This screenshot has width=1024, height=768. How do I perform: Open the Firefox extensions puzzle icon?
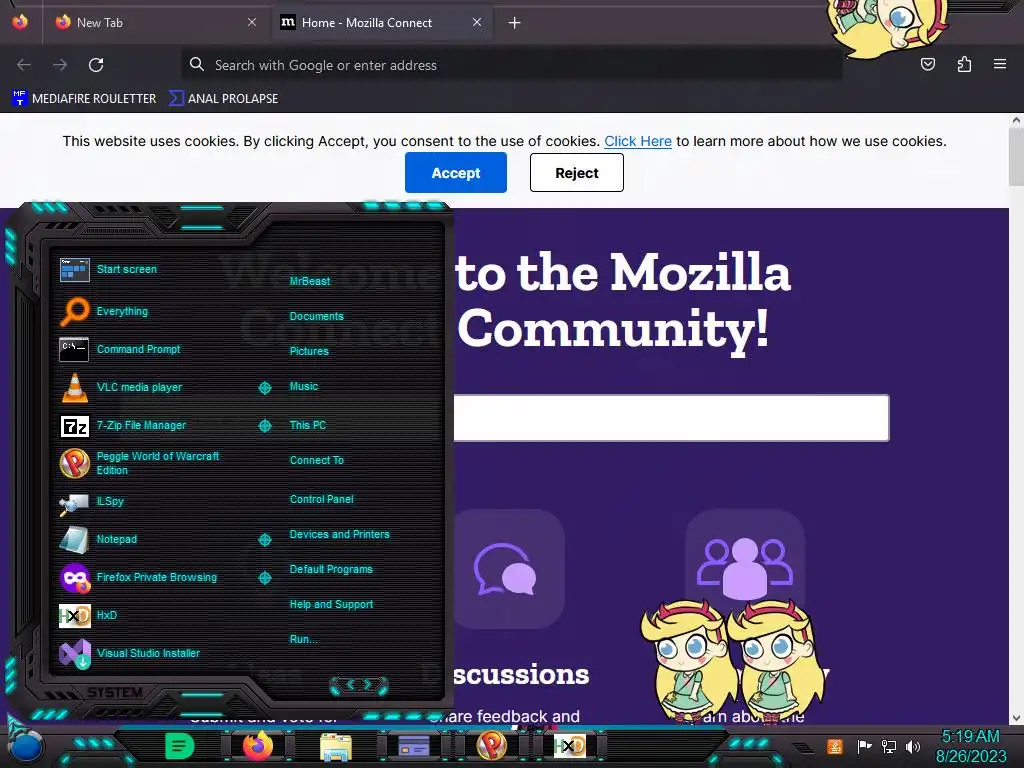964,64
